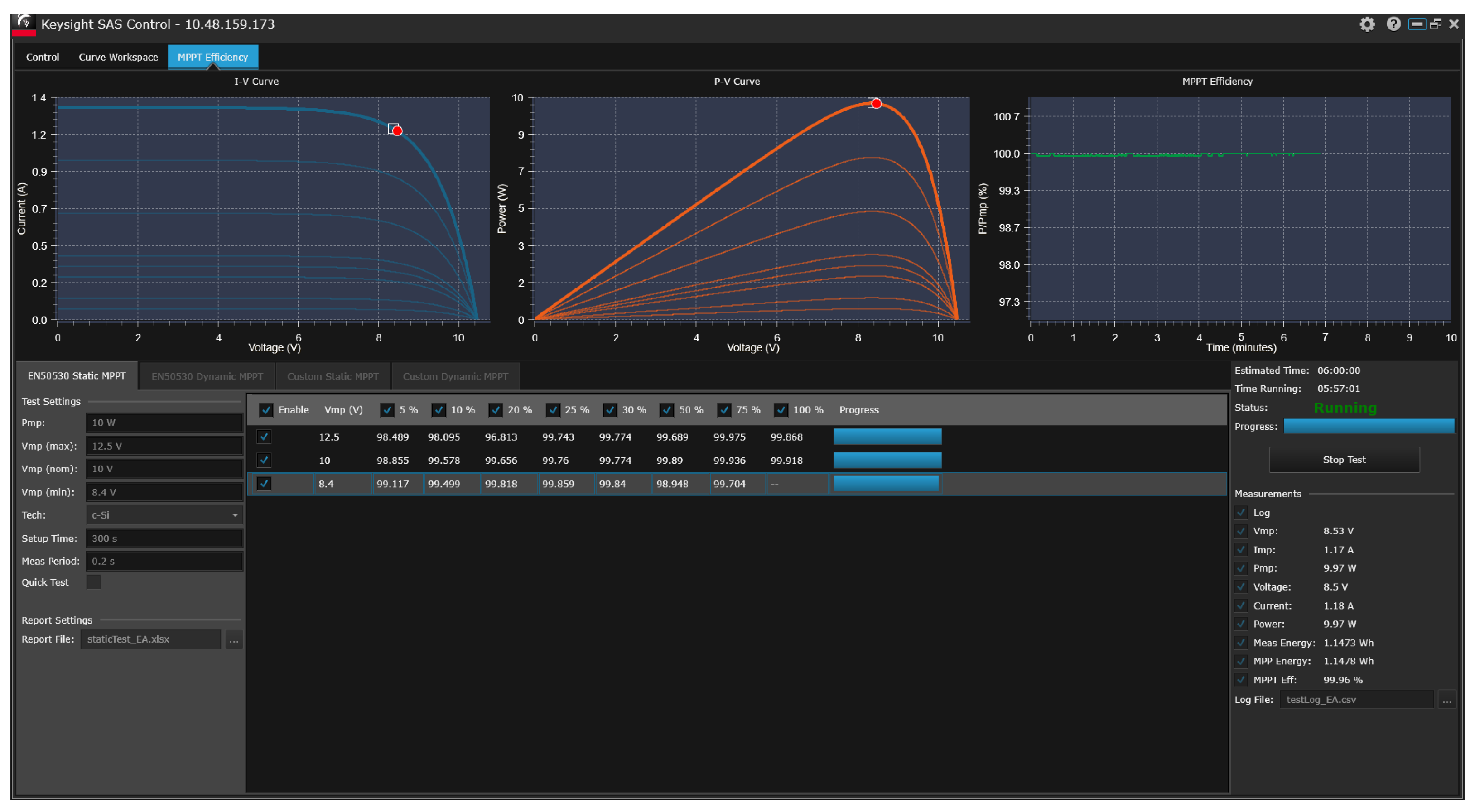
Task: Open the Control tab
Action: pos(43,57)
